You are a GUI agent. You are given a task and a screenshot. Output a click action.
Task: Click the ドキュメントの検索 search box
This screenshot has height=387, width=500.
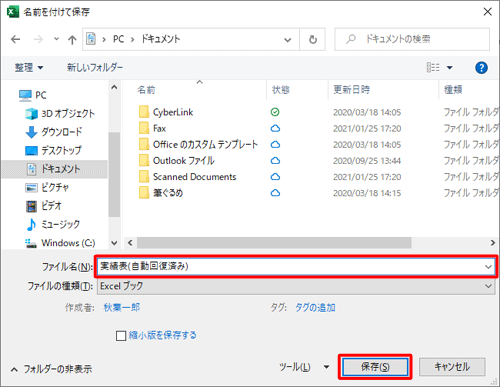point(412,39)
